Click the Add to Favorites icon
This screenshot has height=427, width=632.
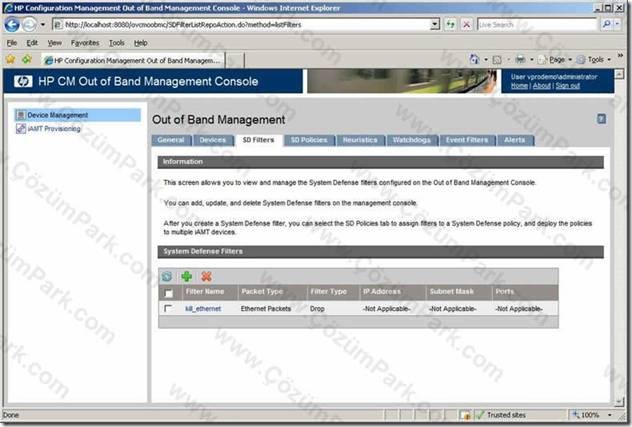click(x=27, y=60)
